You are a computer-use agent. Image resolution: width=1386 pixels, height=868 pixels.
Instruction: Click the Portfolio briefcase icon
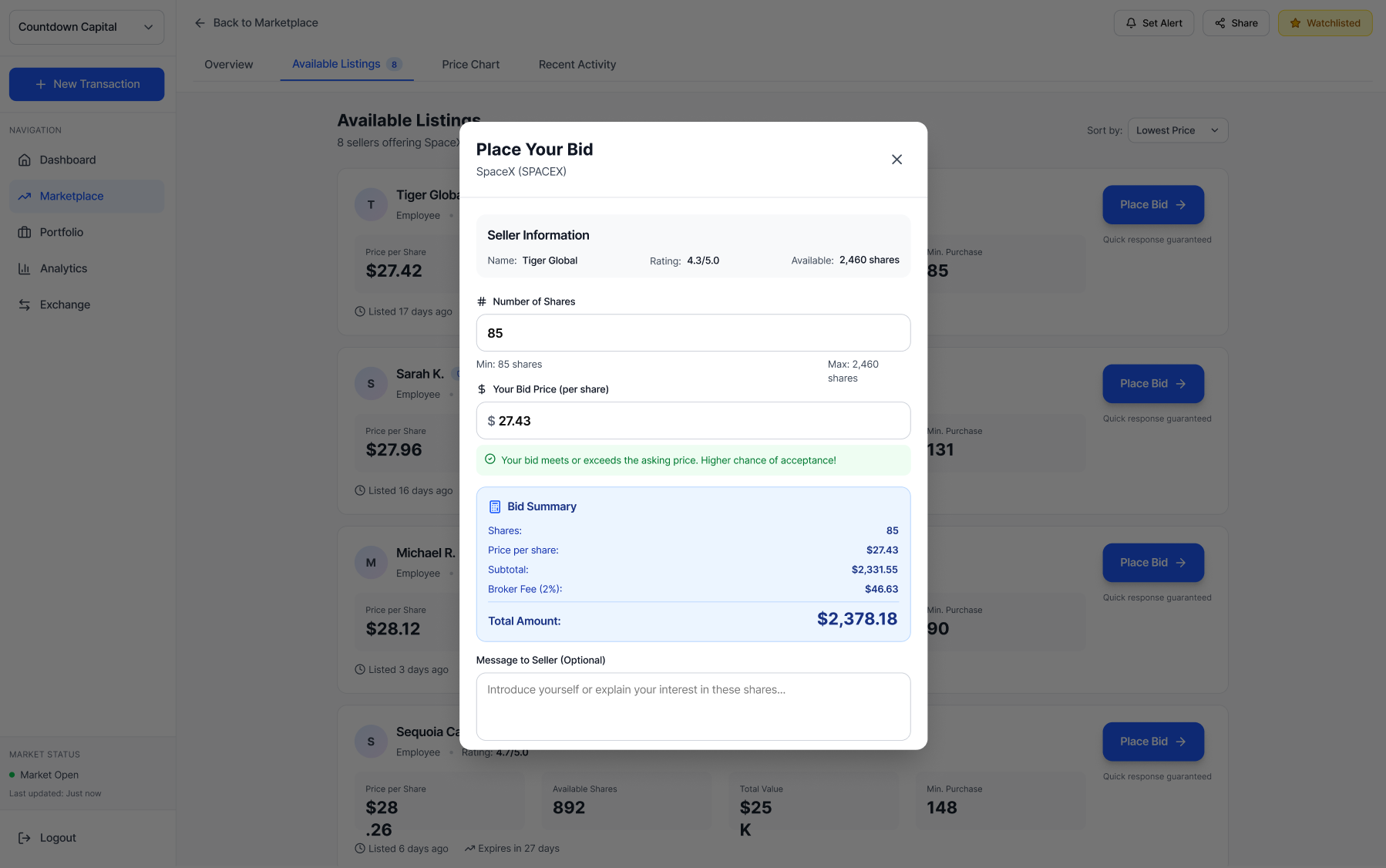coord(24,232)
